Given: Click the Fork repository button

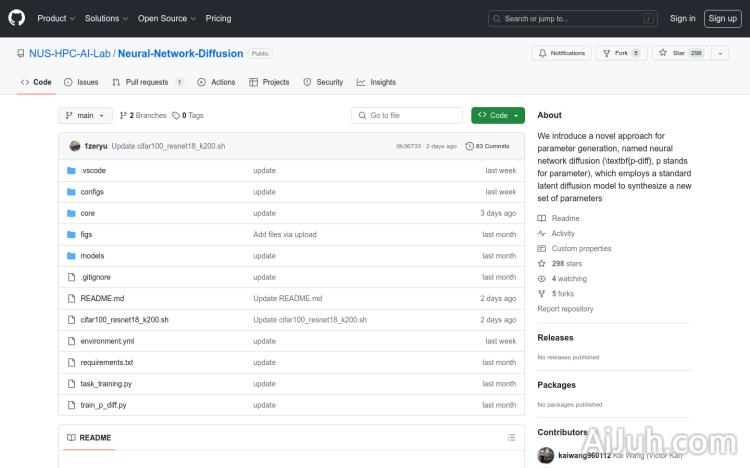Looking at the screenshot, I should point(621,53).
